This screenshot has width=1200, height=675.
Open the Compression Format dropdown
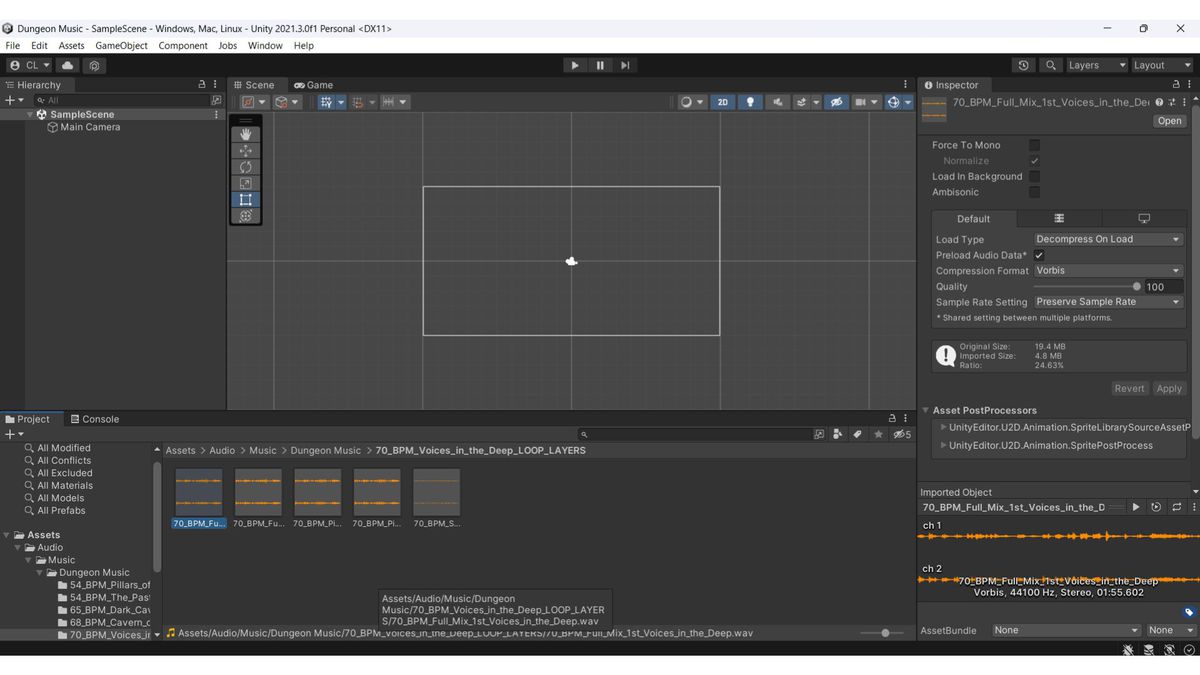point(1108,270)
